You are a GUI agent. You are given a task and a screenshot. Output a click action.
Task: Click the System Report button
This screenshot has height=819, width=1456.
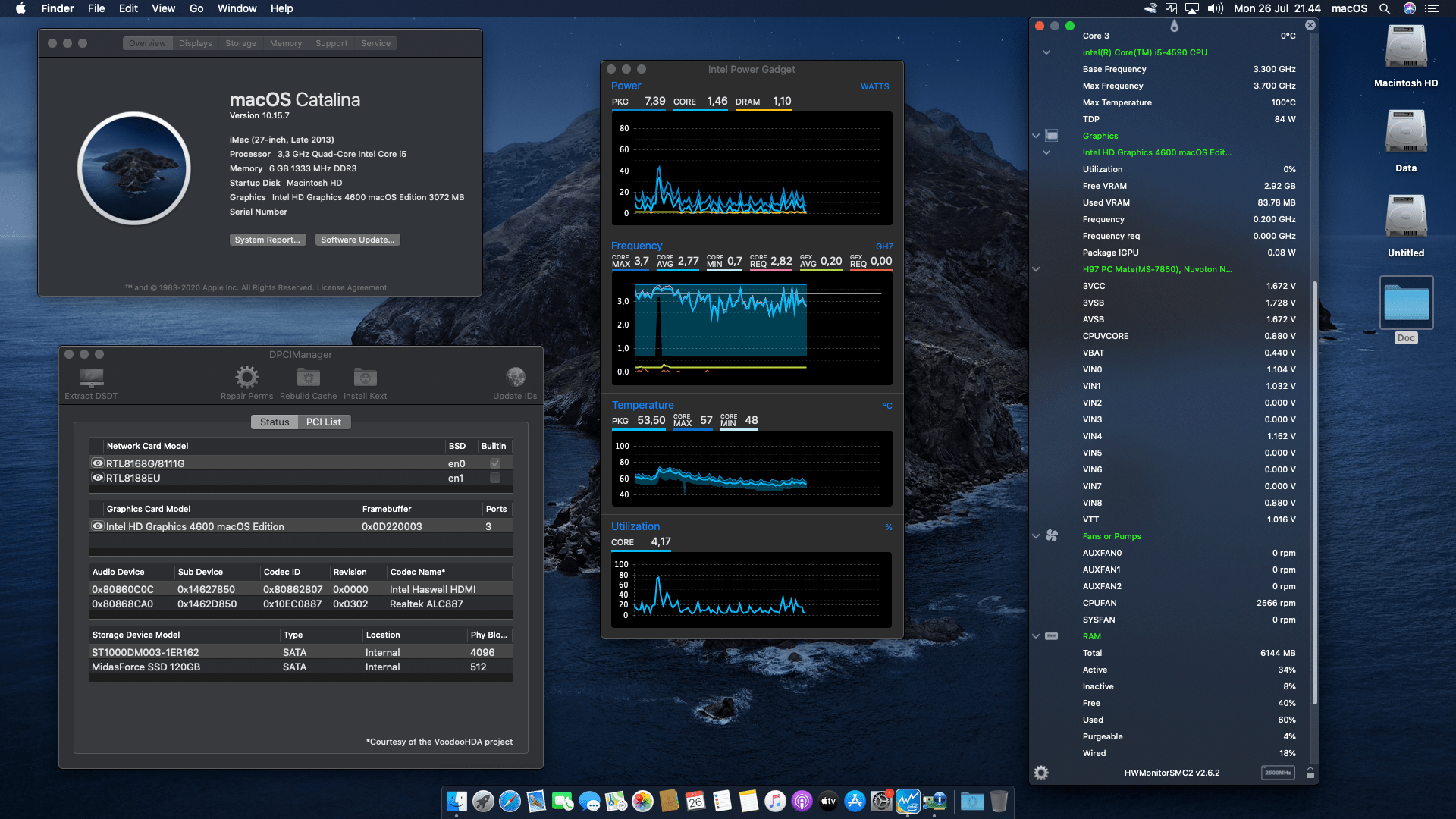click(268, 240)
